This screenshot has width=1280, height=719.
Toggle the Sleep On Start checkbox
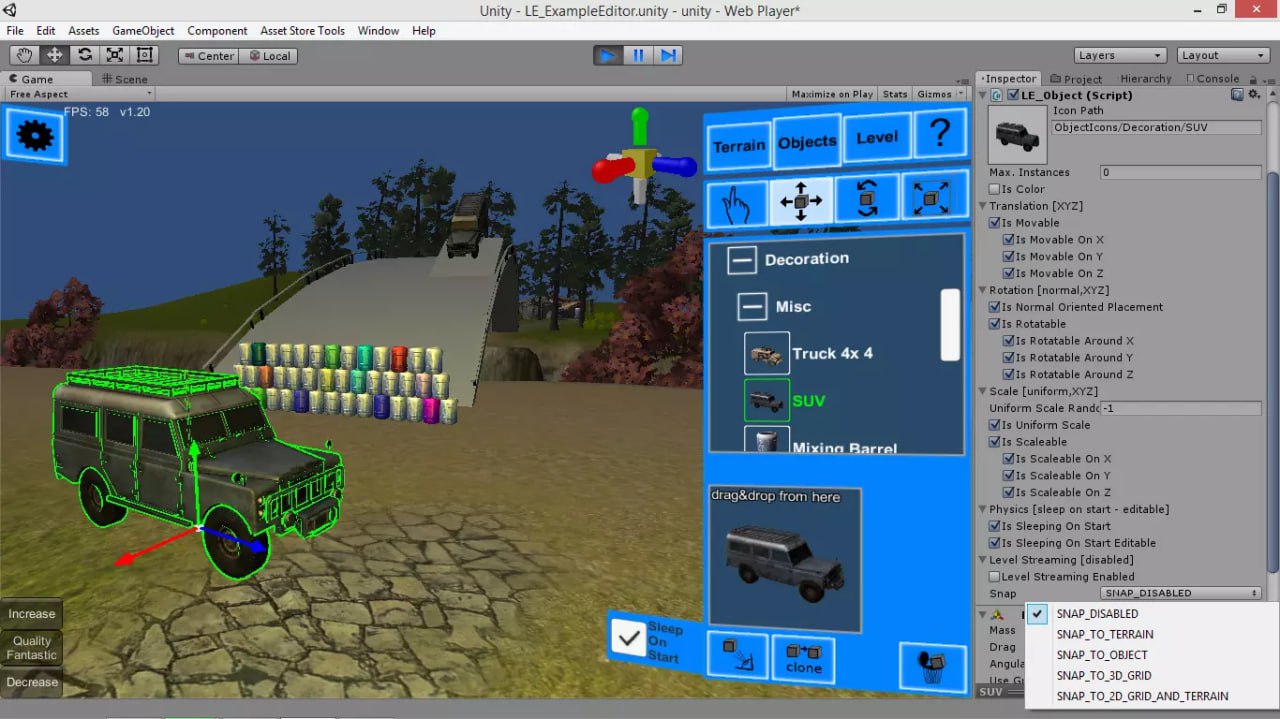(x=629, y=637)
